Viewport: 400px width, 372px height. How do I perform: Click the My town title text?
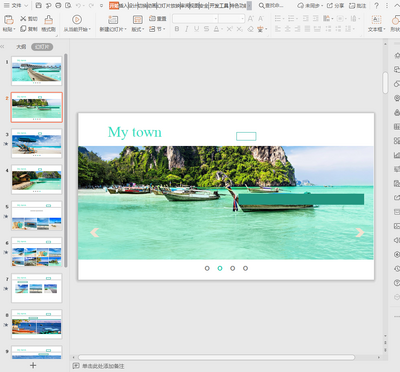click(135, 132)
